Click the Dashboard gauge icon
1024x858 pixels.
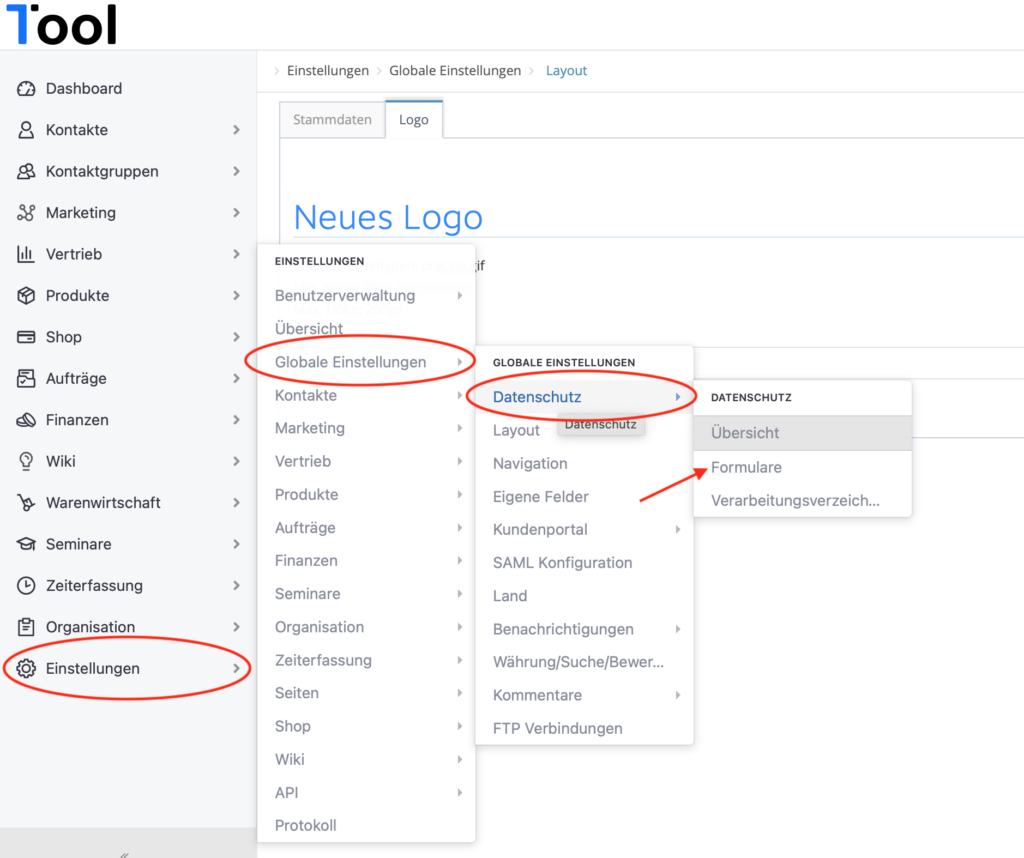(26, 89)
